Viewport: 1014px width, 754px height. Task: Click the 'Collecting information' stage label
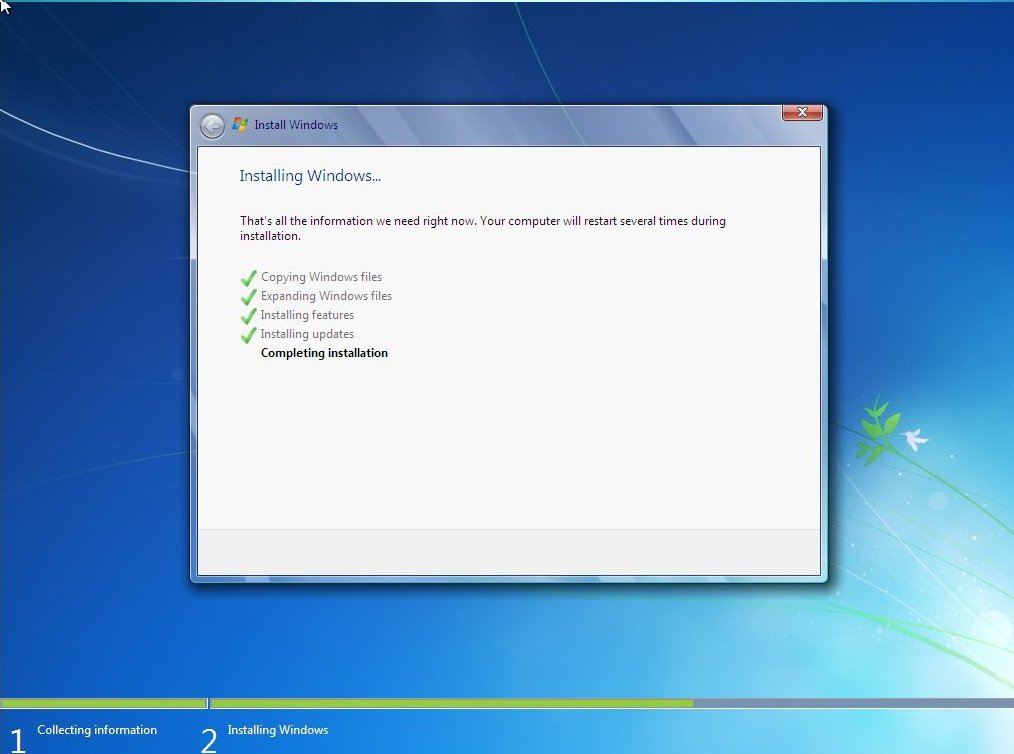pos(97,730)
